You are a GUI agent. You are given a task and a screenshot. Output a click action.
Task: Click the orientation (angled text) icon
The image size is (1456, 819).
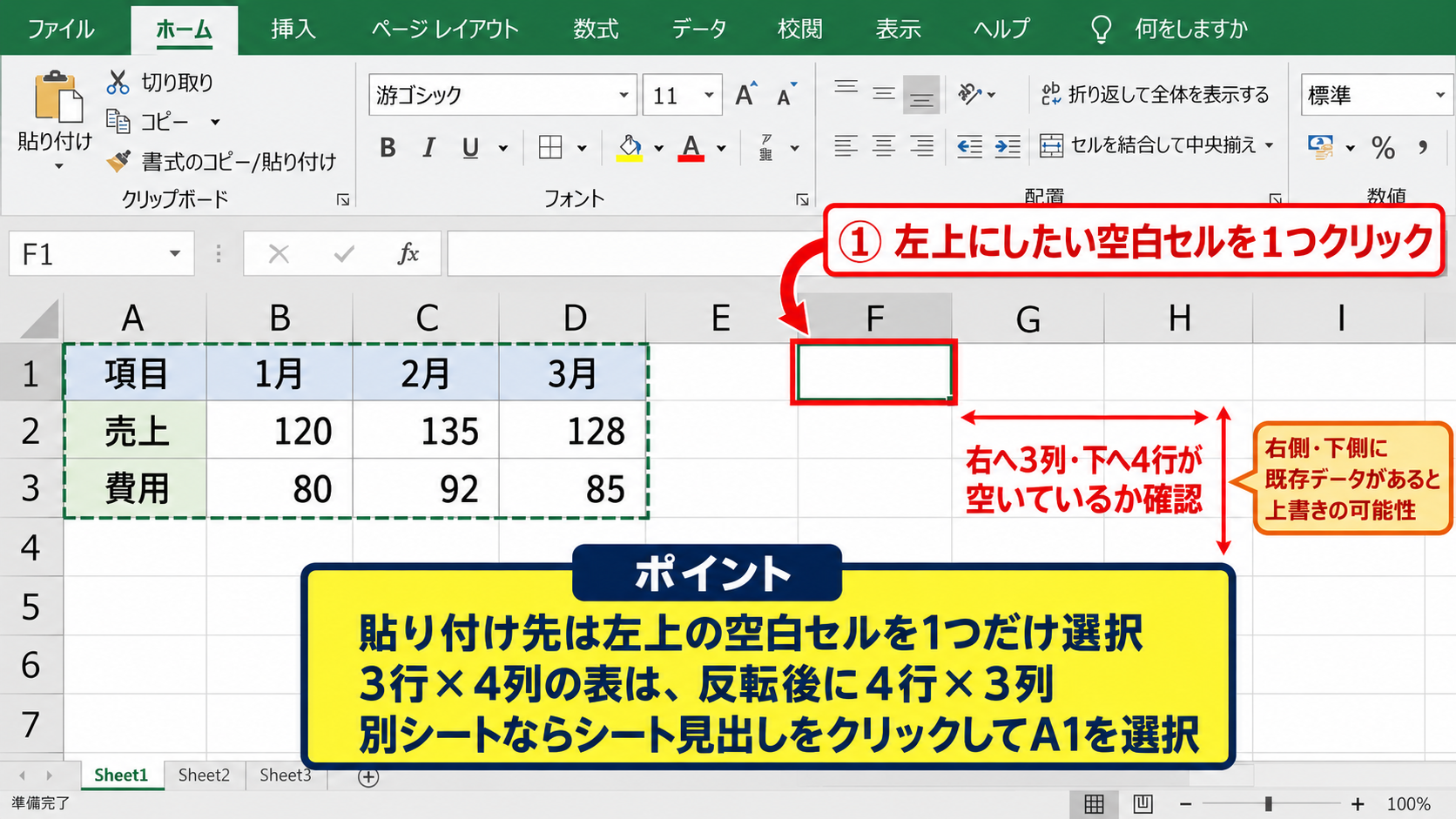(969, 93)
